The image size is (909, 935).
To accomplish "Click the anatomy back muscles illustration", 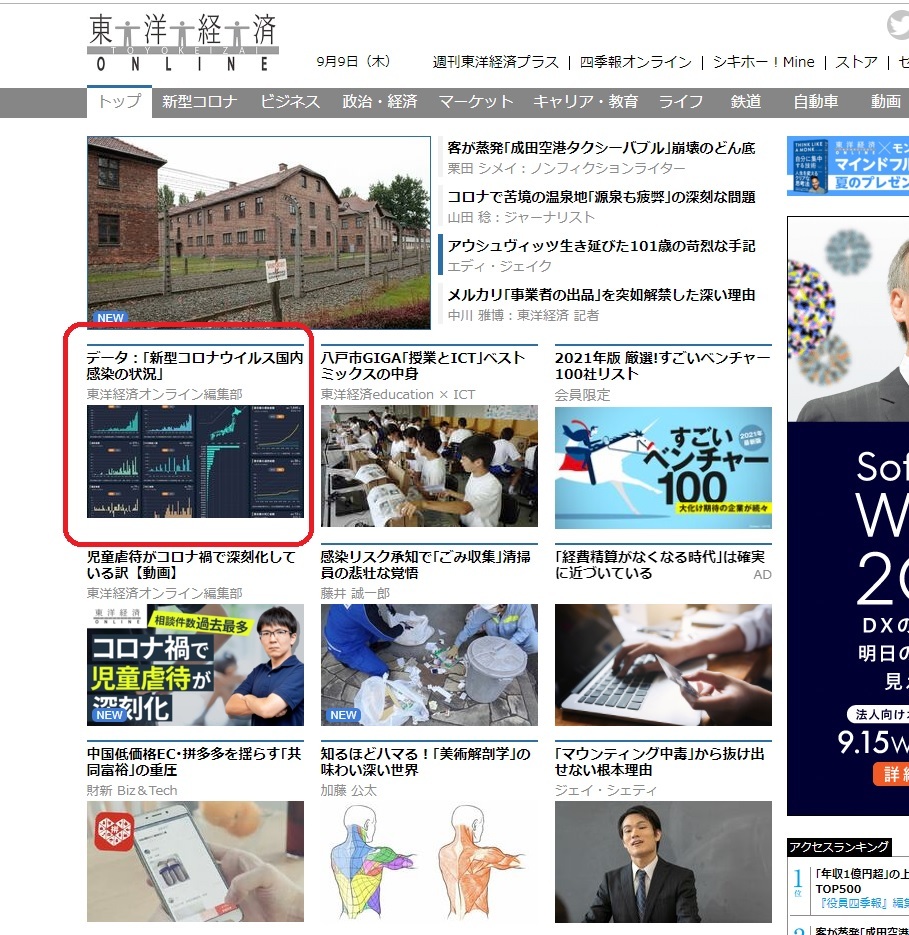I will tap(429, 862).
